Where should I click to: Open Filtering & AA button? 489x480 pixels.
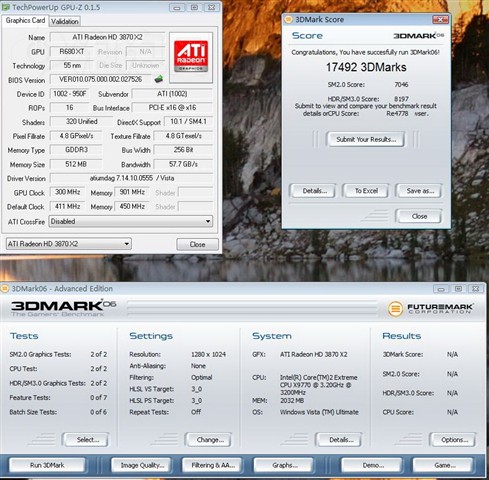coord(213,465)
